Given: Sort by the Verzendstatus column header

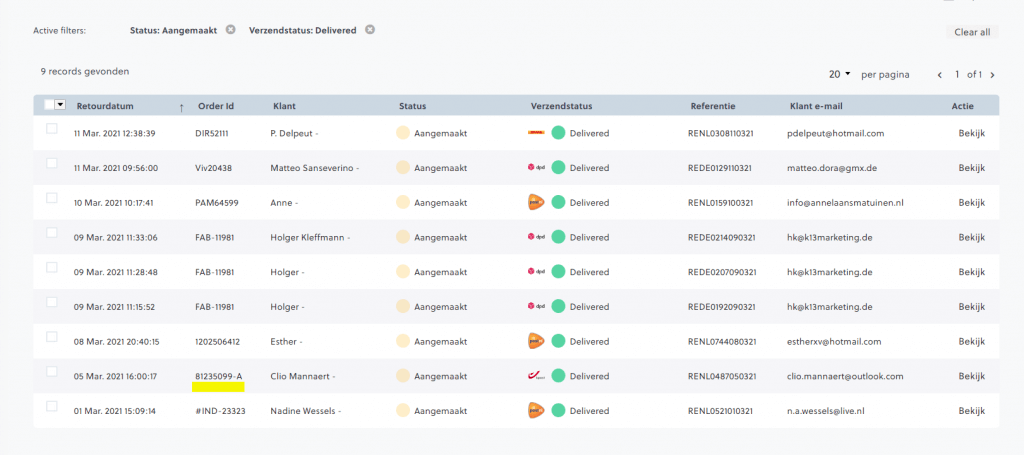Looking at the screenshot, I should pyautogui.click(x=561, y=106).
